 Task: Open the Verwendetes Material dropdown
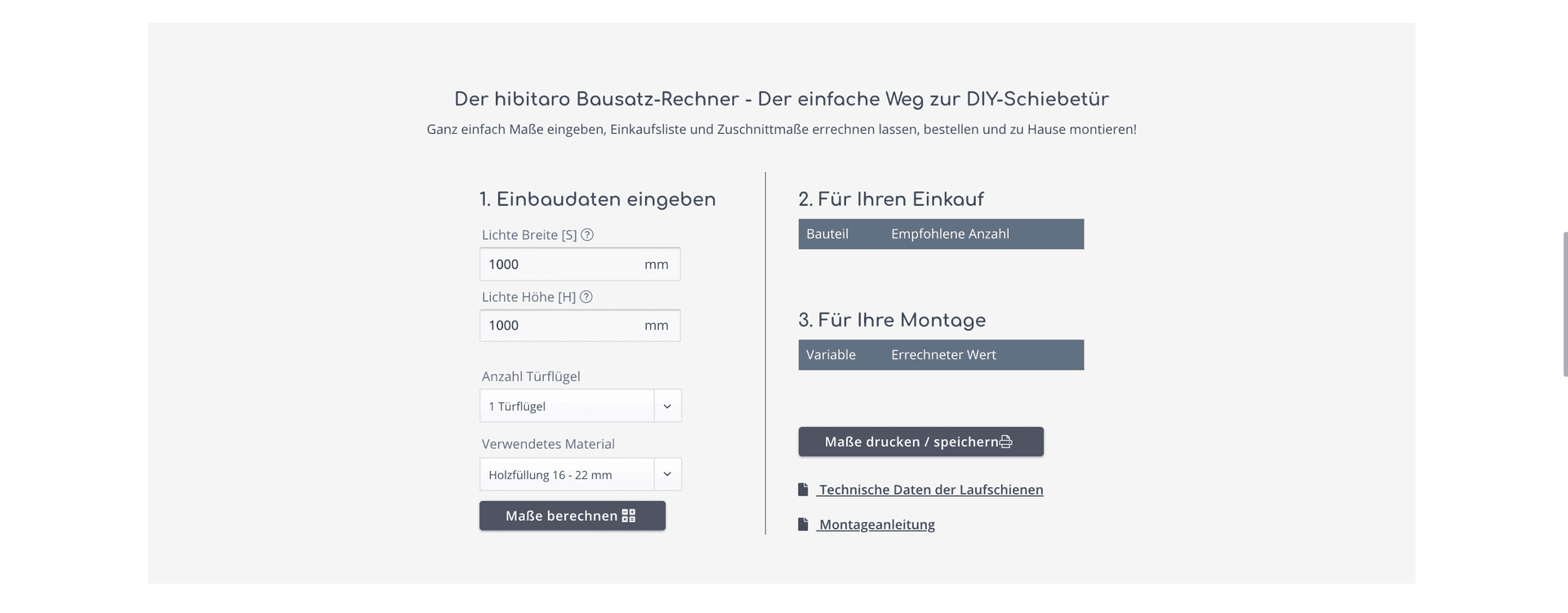(x=567, y=474)
